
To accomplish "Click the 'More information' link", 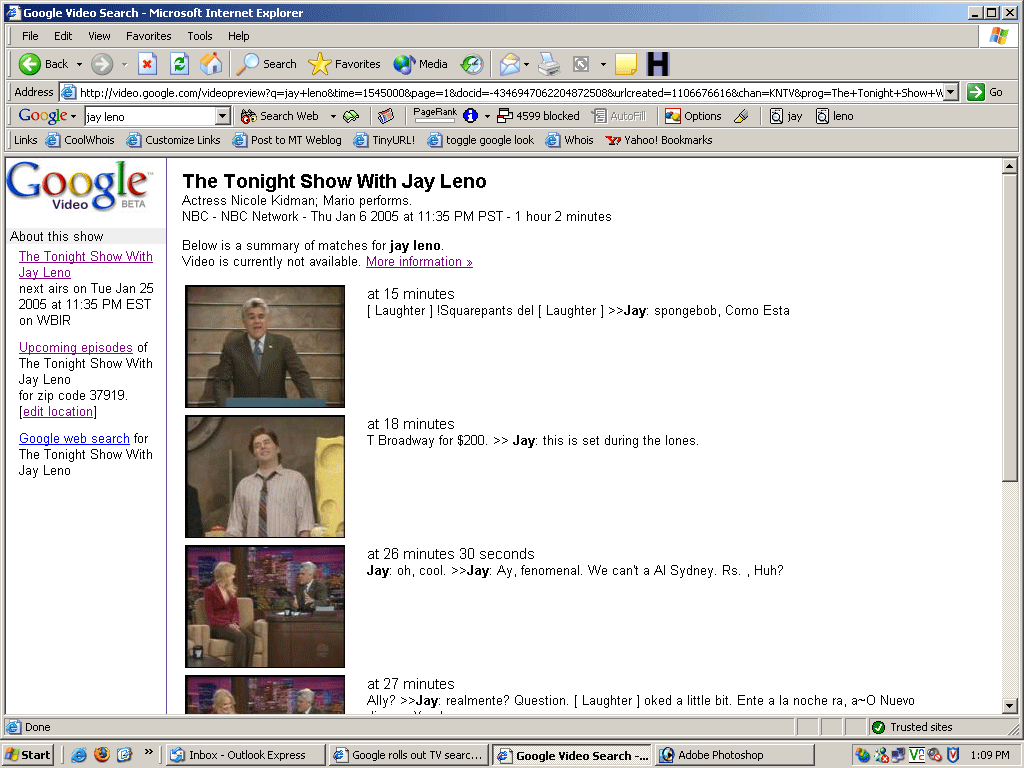I will pyautogui.click(x=419, y=262).
